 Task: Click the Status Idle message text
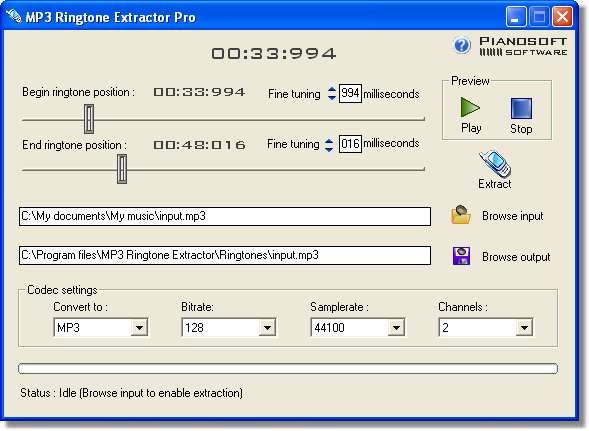point(131,393)
